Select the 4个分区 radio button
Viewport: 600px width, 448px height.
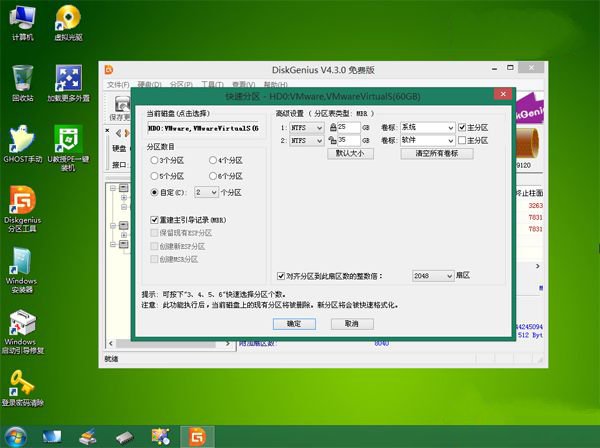pos(213,160)
